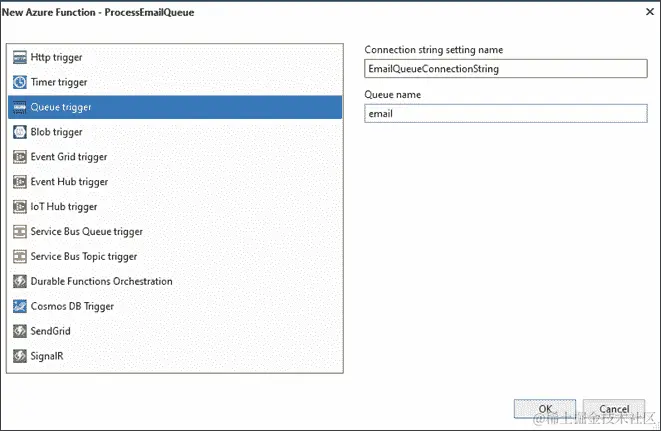
Task: Click the Http trigger icon
Action: 19,57
